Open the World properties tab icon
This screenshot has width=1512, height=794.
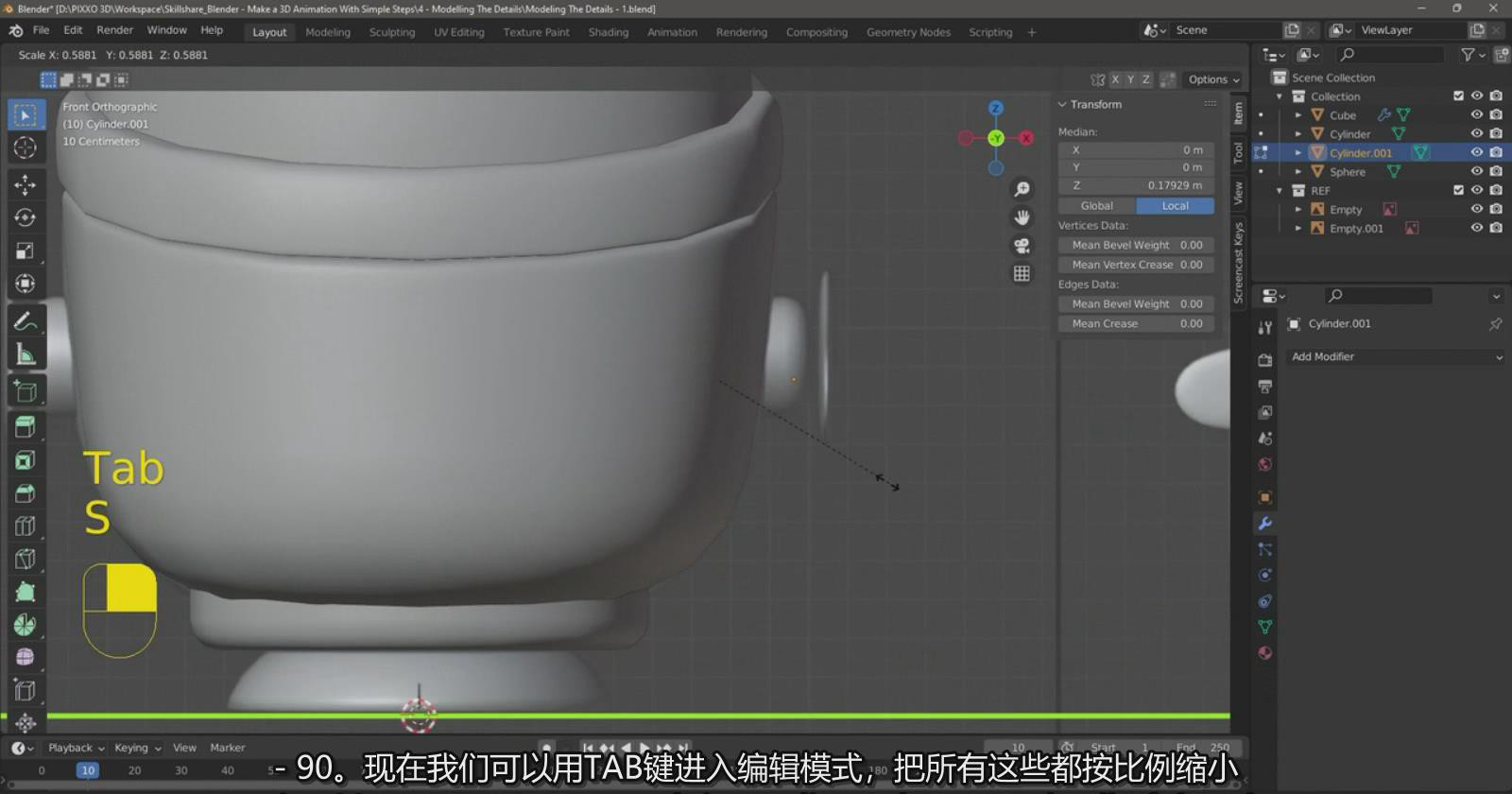click(1265, 464)
